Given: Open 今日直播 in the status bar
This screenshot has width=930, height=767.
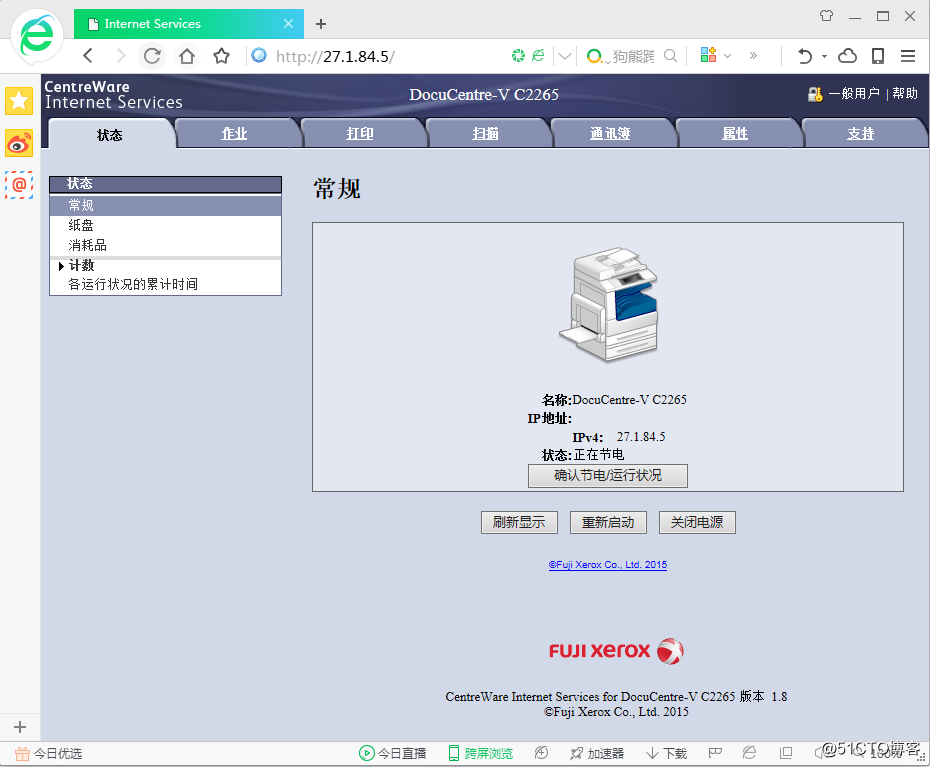Looking at the screenshot, I should coord(393,753).
